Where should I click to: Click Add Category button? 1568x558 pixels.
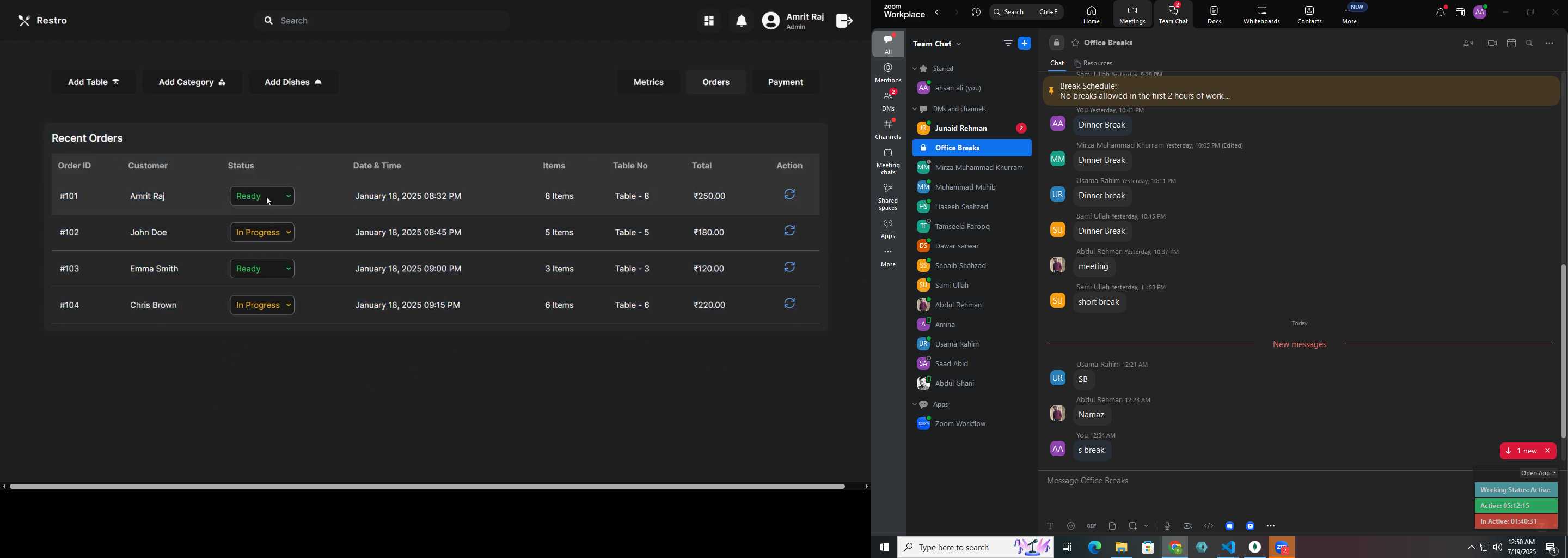tap(192, 82)
